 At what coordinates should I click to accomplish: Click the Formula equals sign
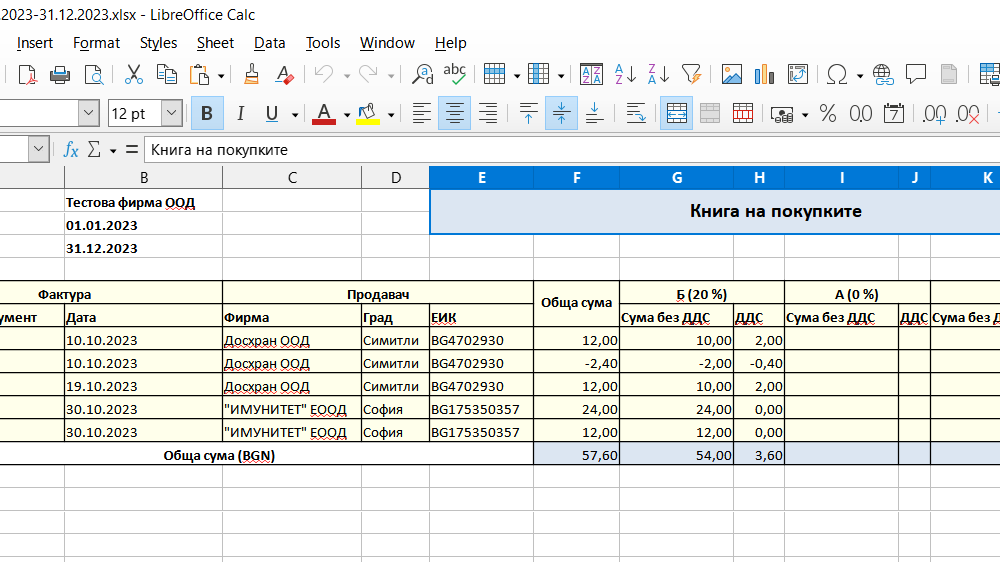click(132, 150)
